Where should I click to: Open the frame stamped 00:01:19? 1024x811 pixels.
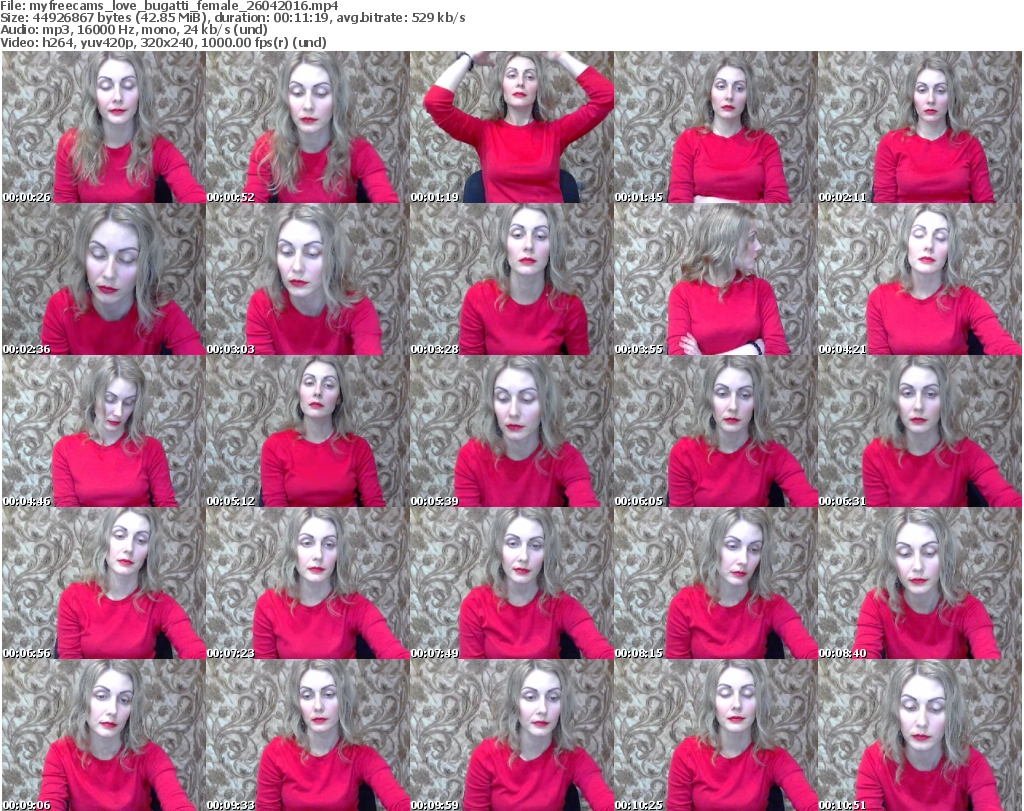click(x=512, y=127)
